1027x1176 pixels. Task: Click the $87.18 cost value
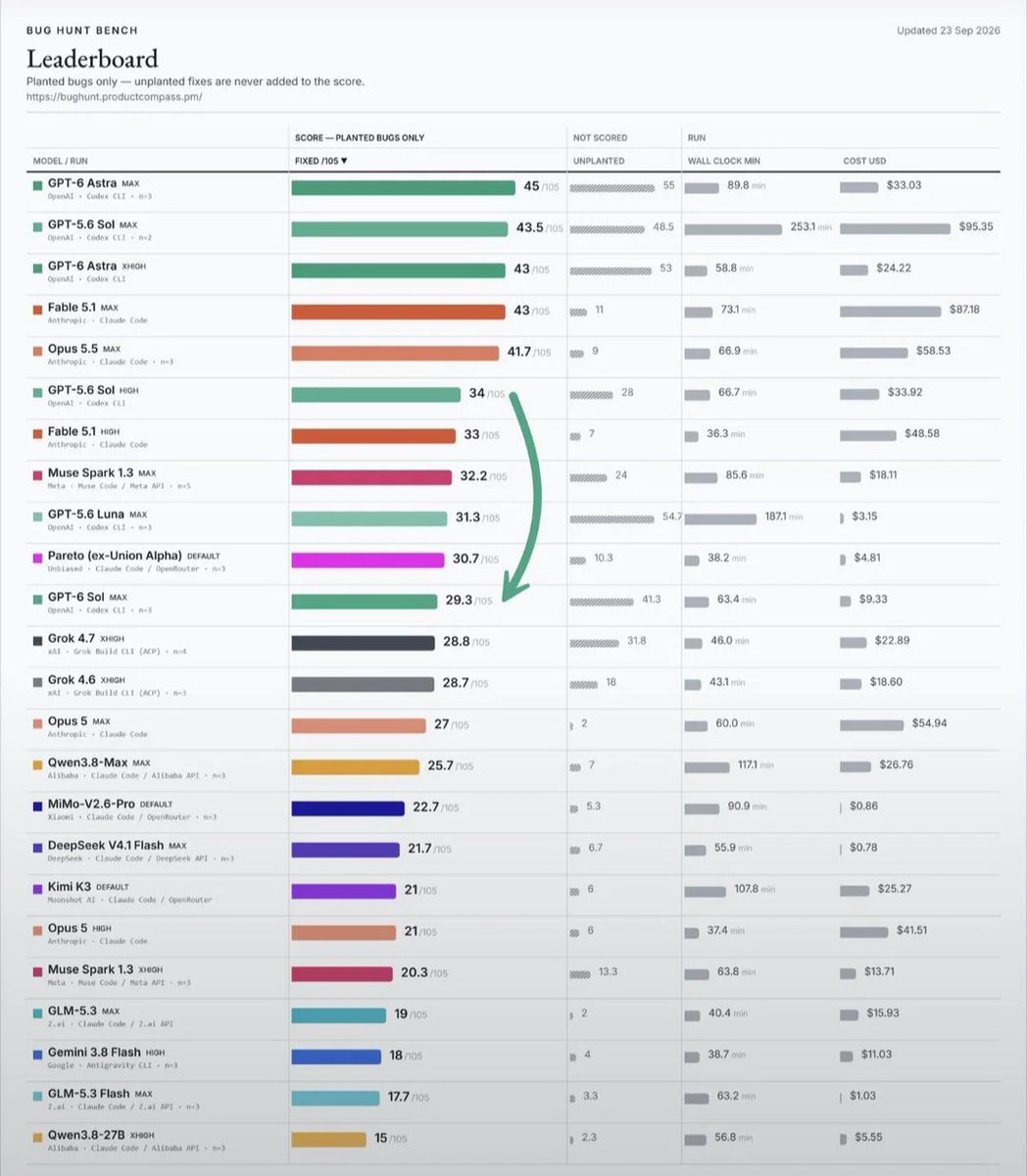(x=964, y=309)
